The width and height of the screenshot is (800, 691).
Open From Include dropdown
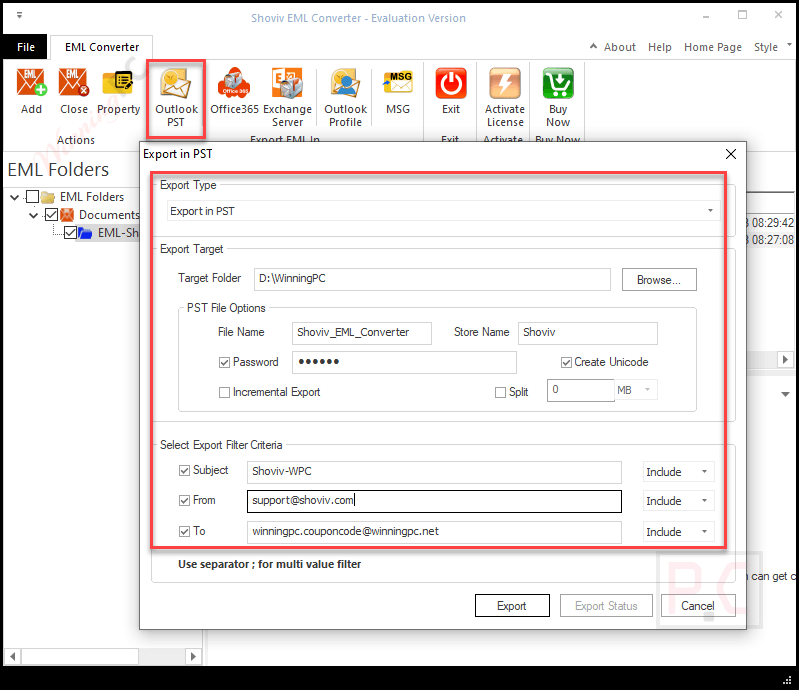[704, 501]
